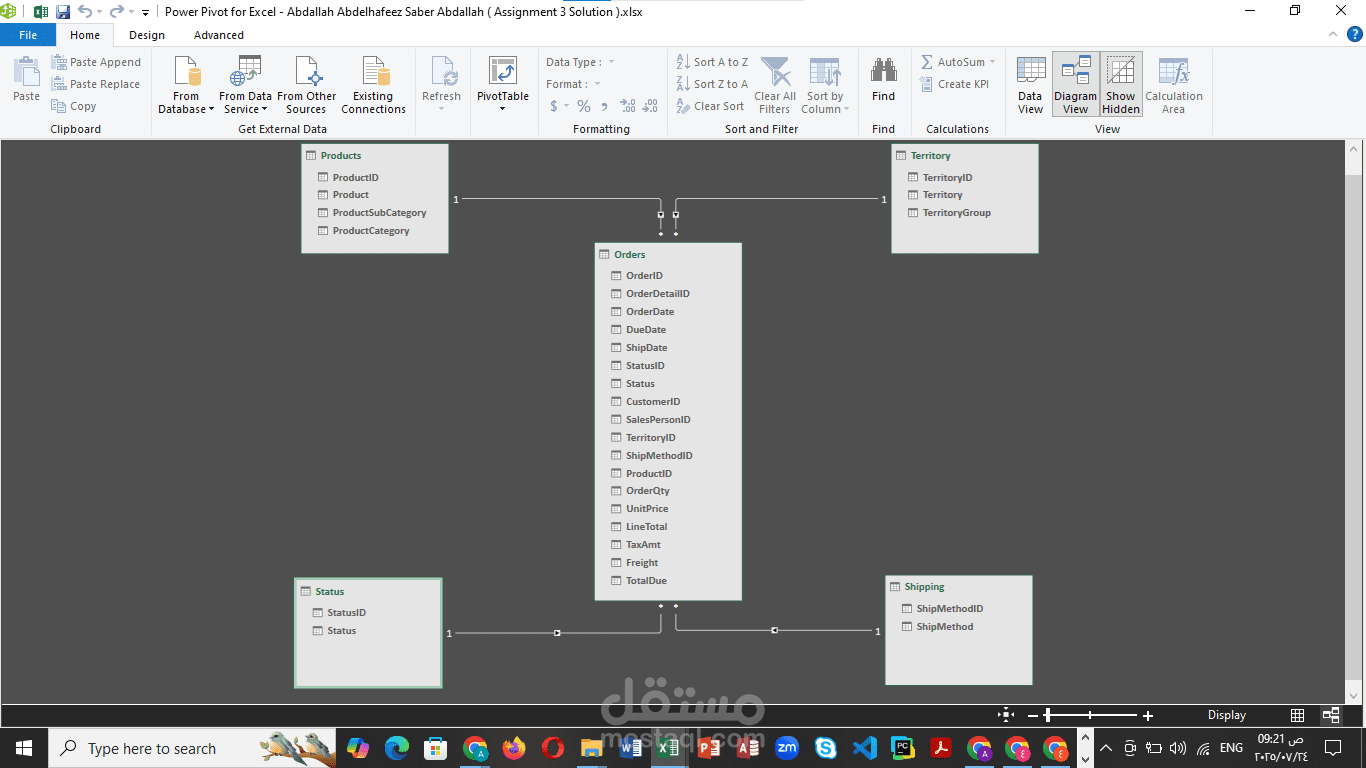
Task: Switch to grid view status icon
Action: click(1297, 715)
